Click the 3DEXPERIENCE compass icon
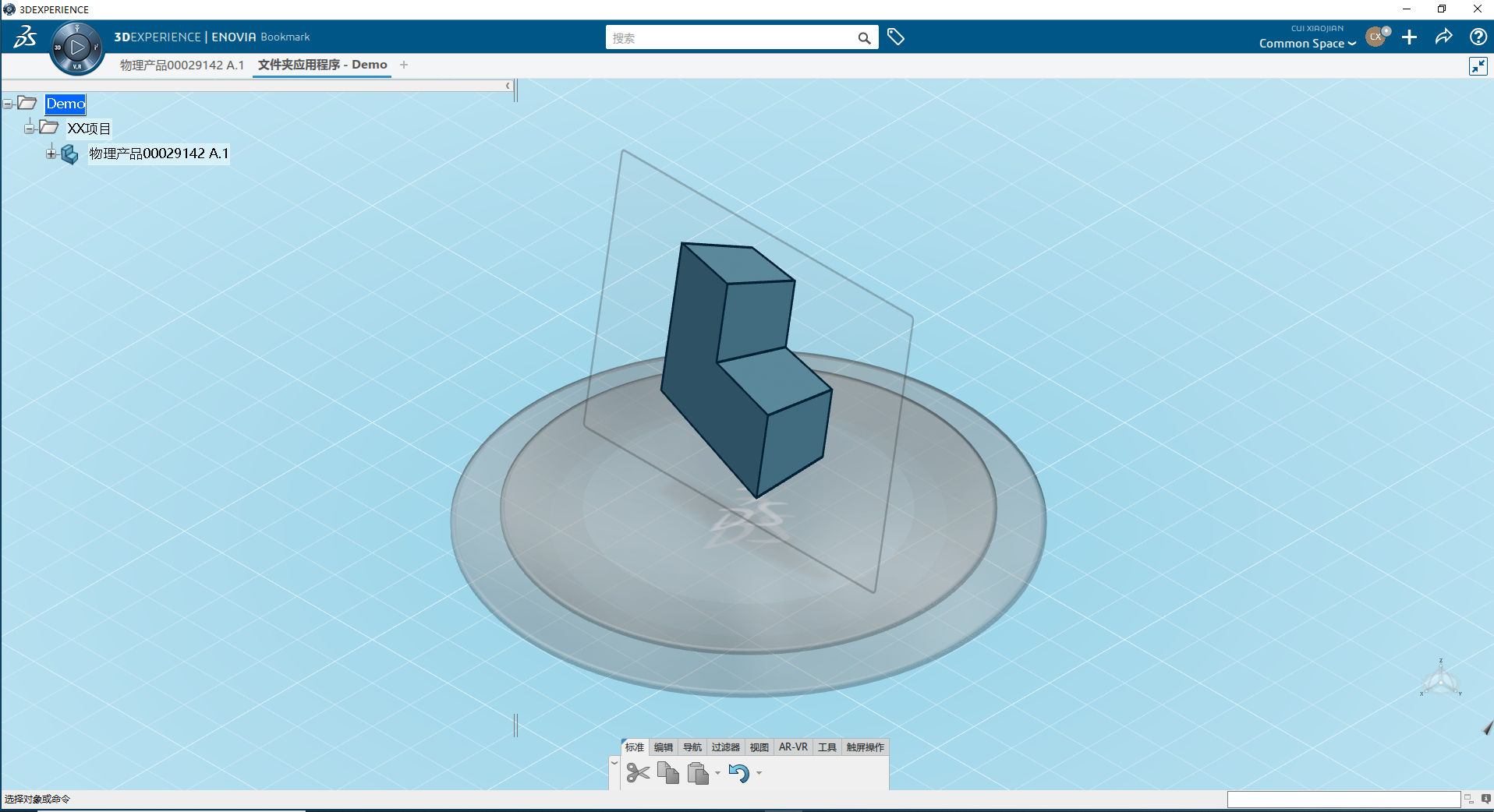The width and height of the screenshot is (1494, 812). 76,47
